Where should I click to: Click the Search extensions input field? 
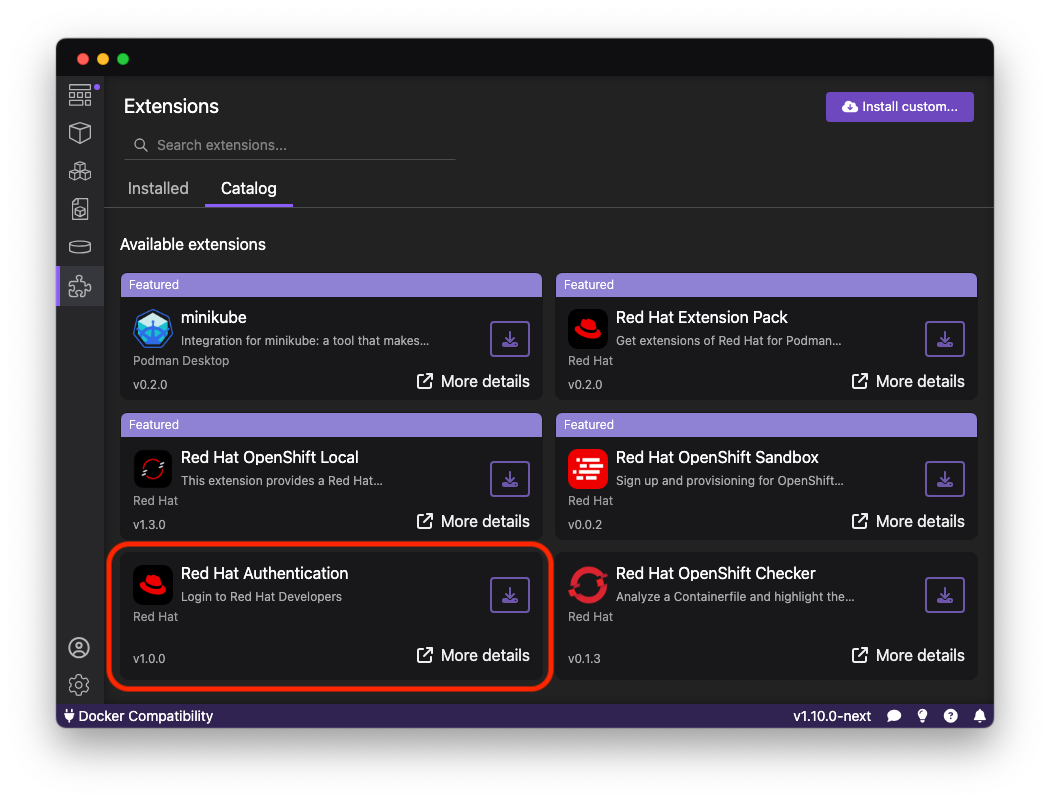click(x=290, y=145)
